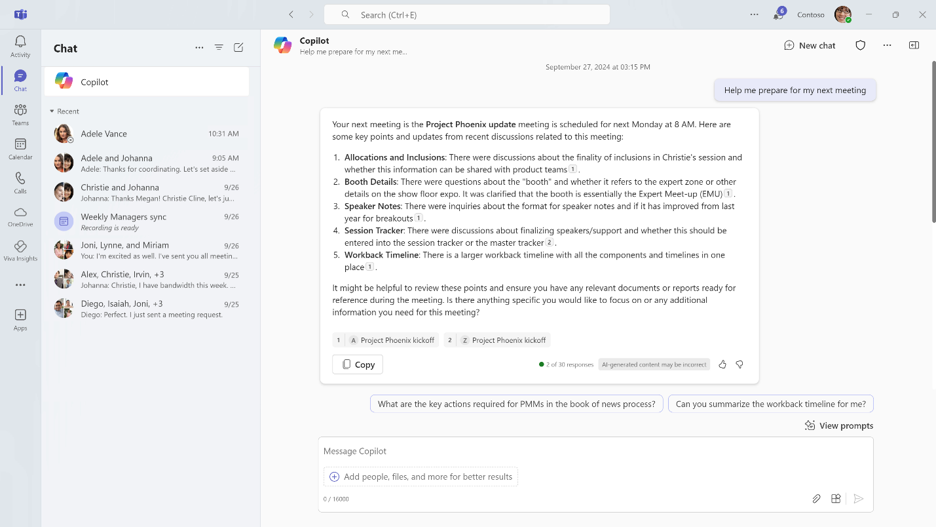Expand more apps ellipsis in left rail
The width and height of the screenshot is (936, 527).
pyautogui.click(x=20, y=285)
